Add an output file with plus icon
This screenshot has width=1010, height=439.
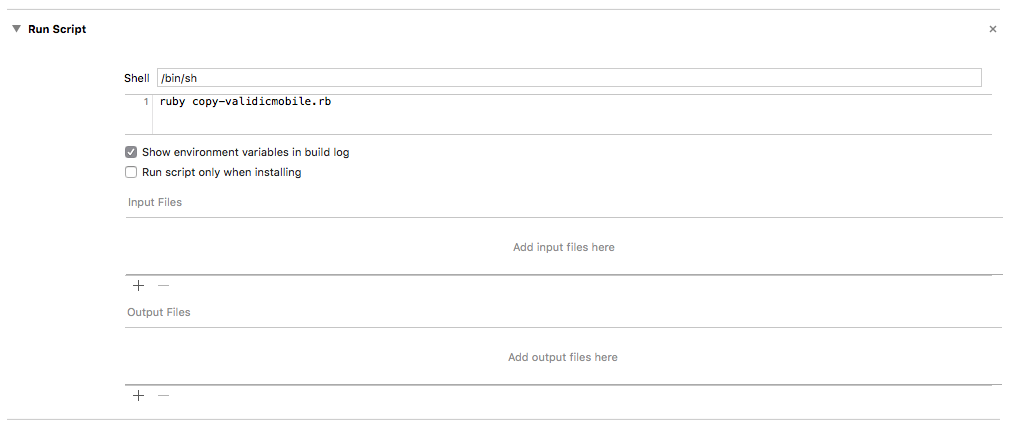pyautogui.click(x=138, y=395)
